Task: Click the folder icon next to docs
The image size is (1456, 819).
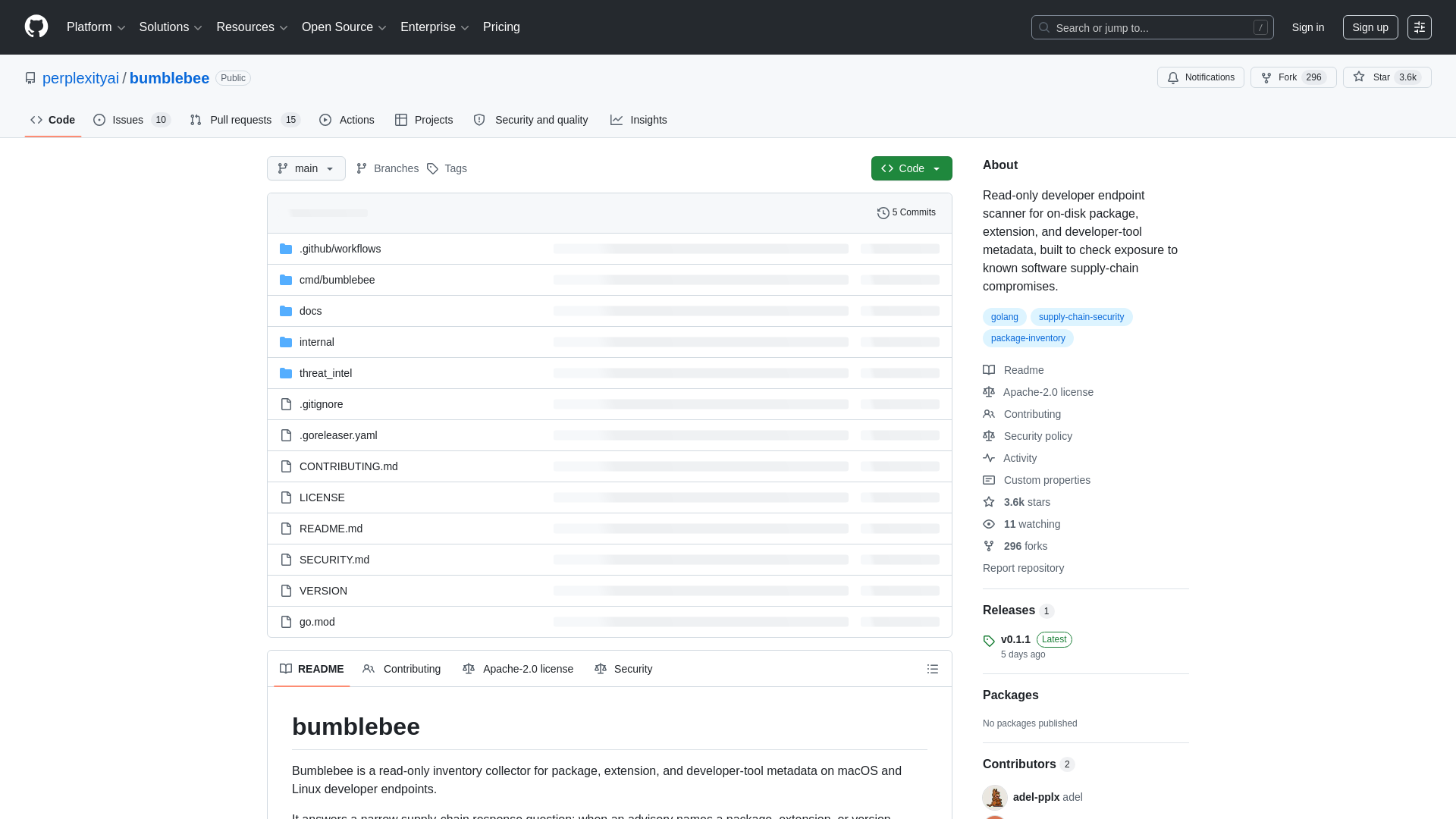Action: pyautogui.click(x=286, y=311)
